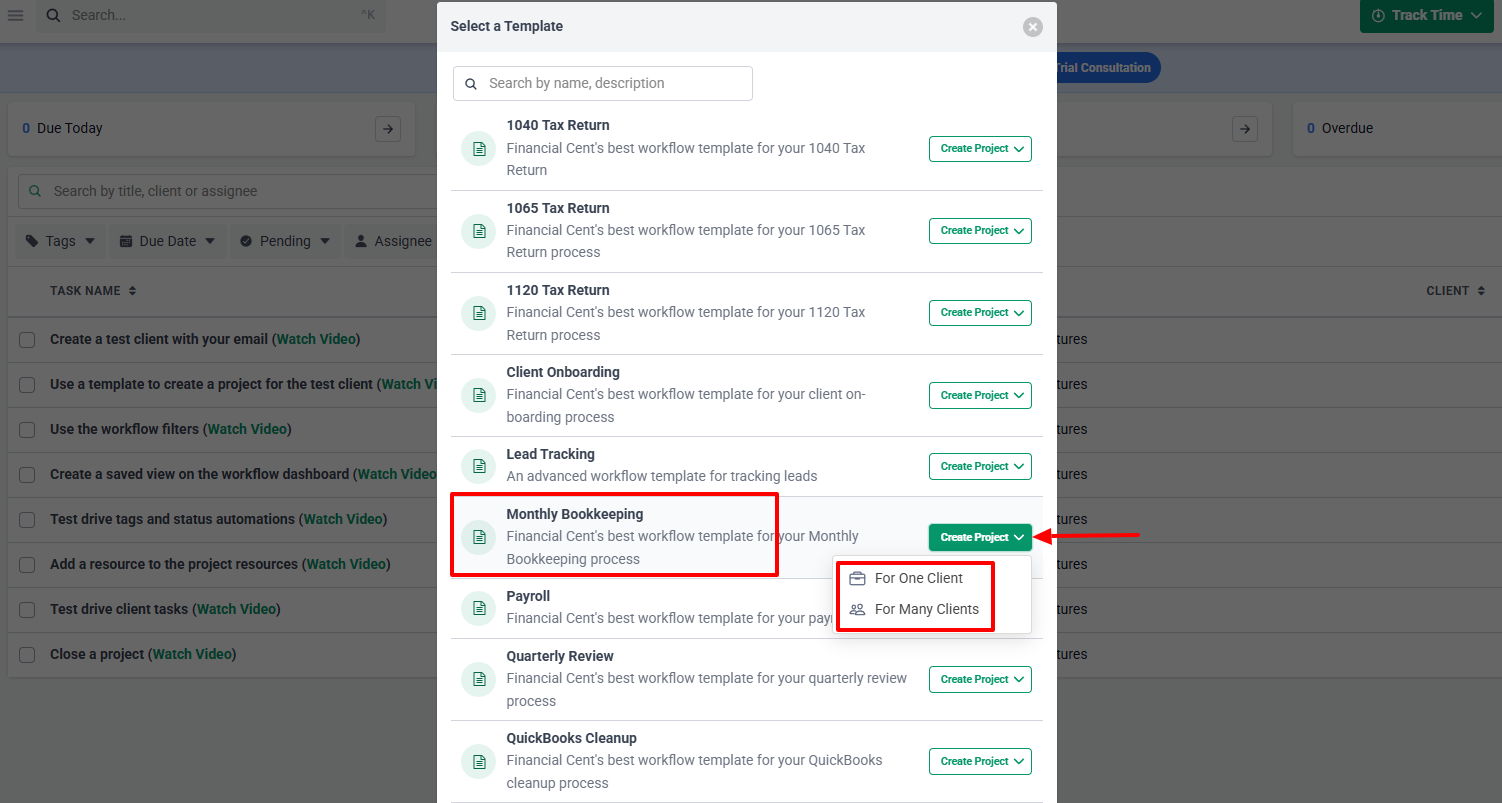Click the Due Today arrow icon

(x=388, y=128)
